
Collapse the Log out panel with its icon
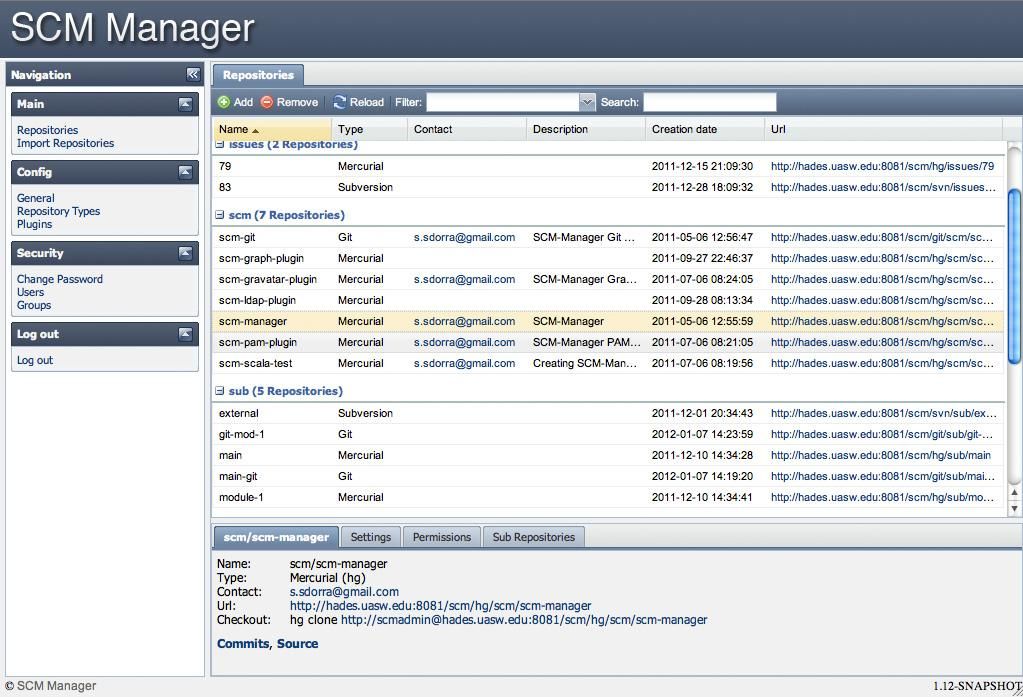(x=185, y=334)
